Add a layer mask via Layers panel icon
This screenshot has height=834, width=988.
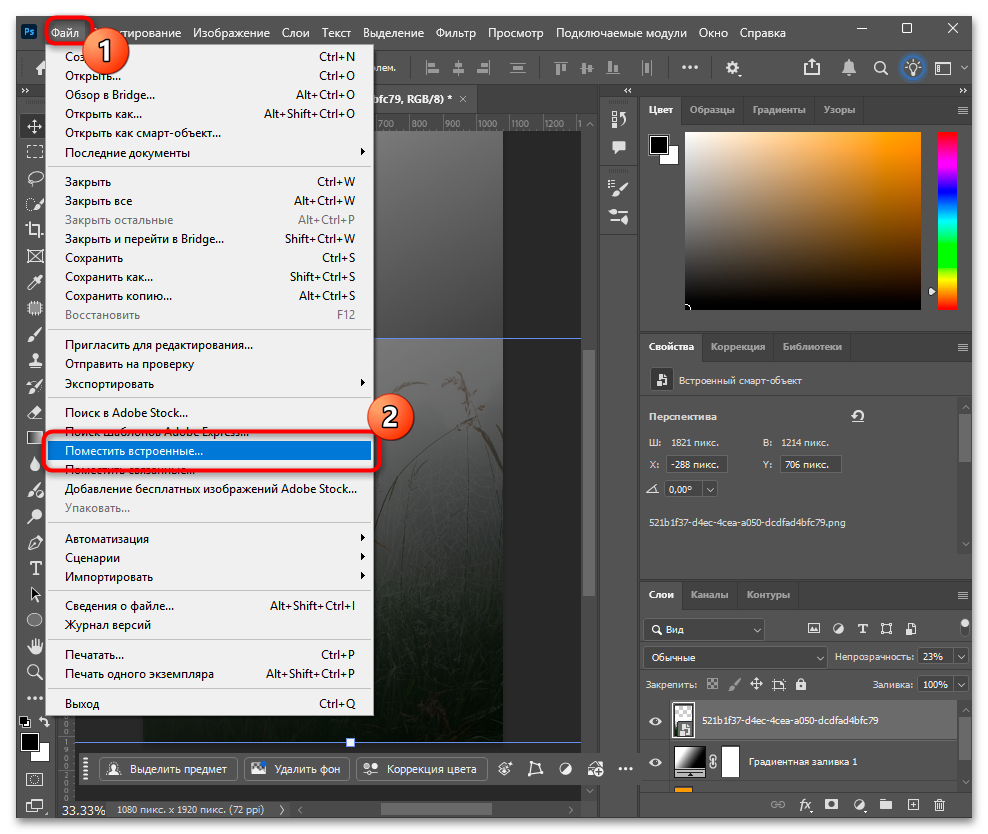coord(832,804)
